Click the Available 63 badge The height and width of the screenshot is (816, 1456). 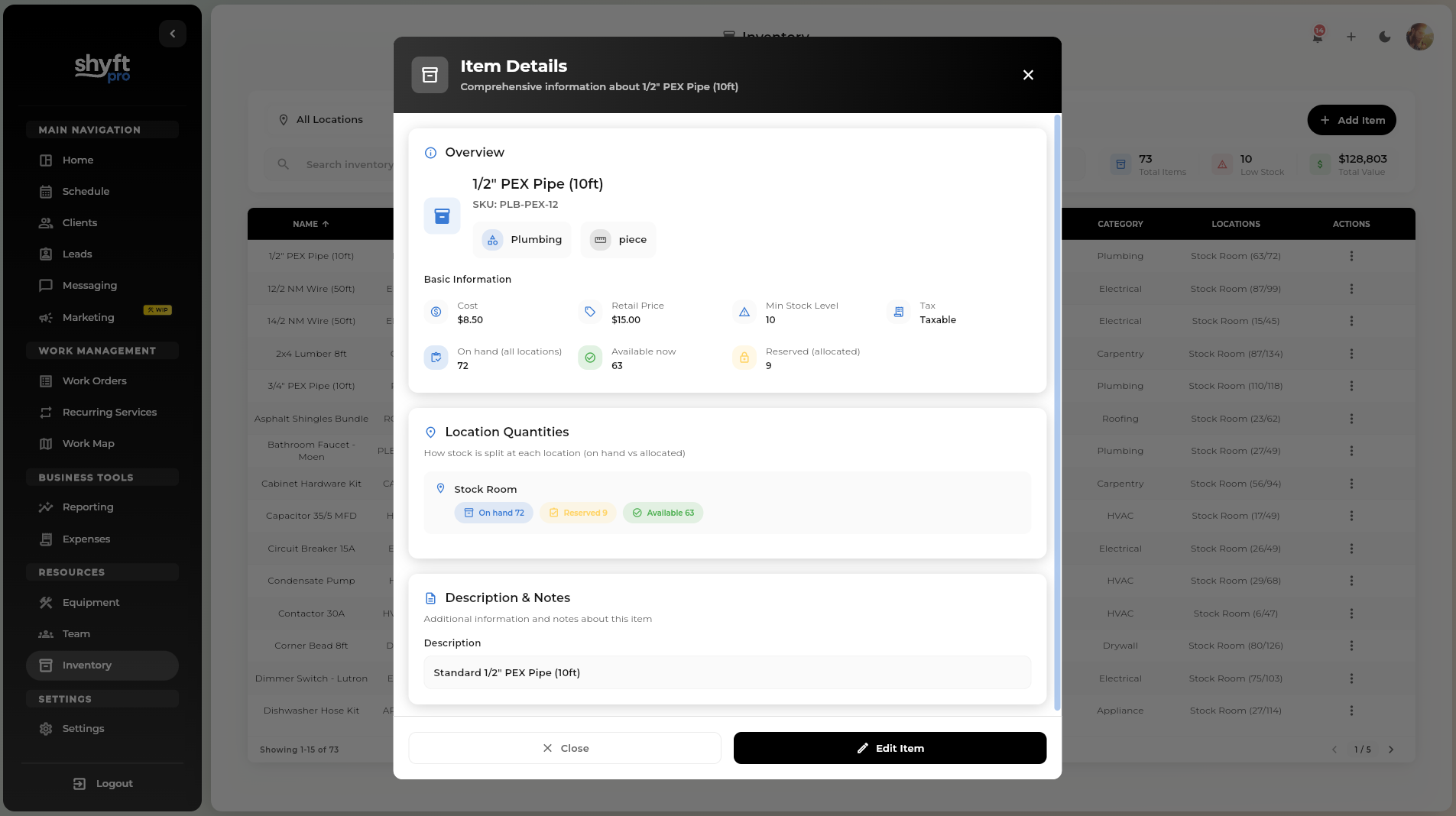point(663,513)
